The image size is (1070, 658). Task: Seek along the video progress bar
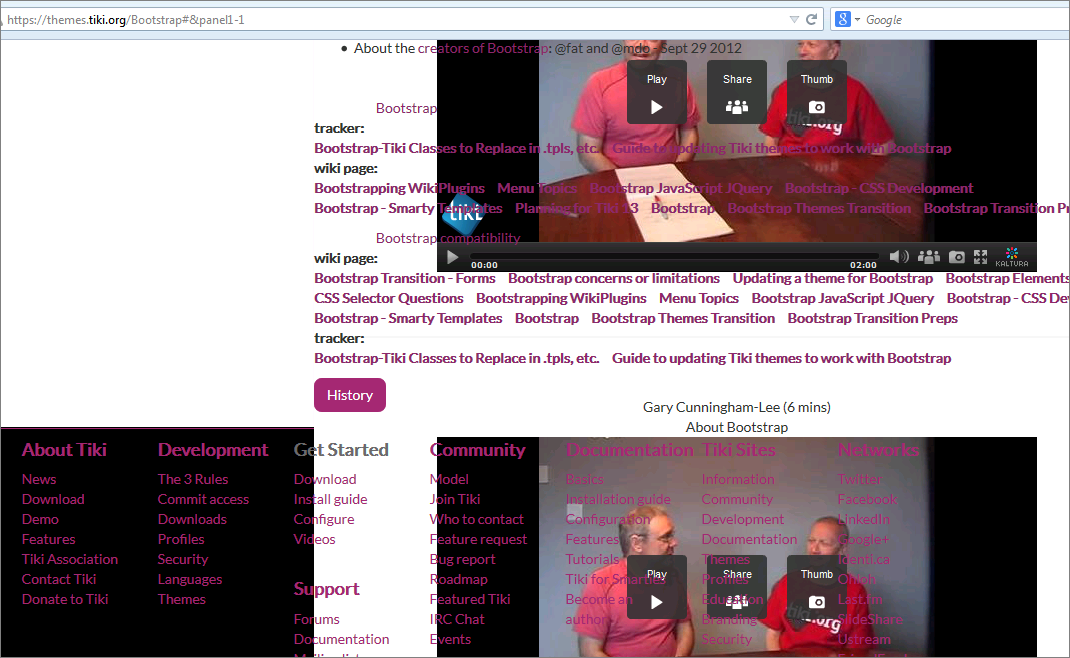(x=672, y=256)
